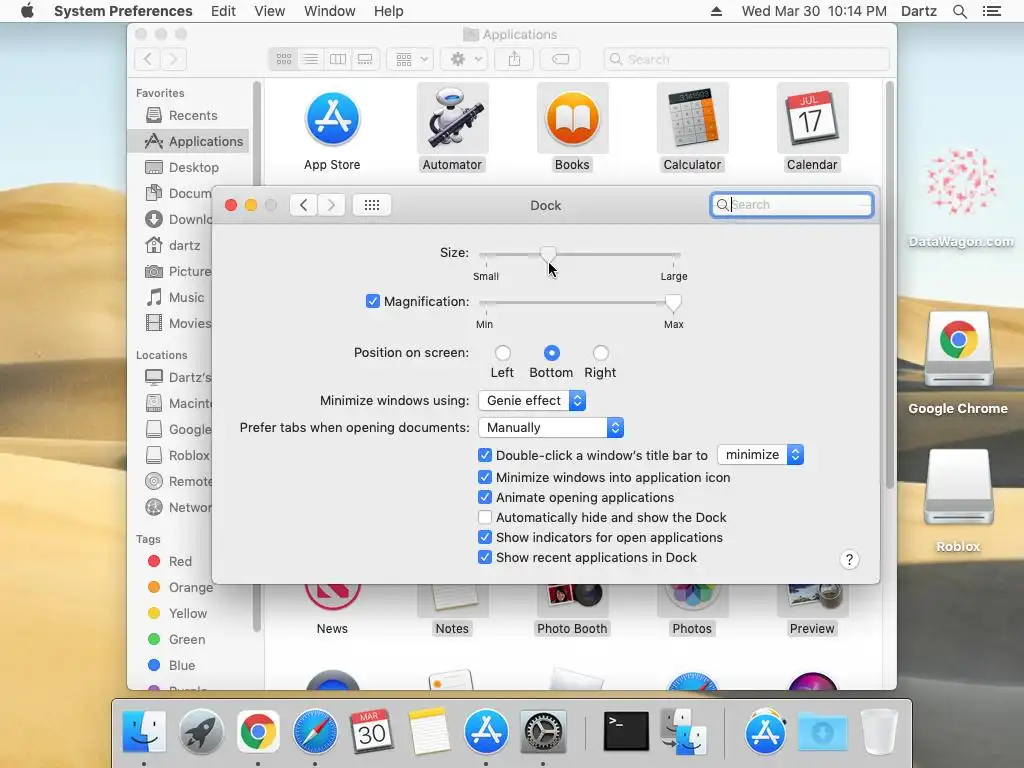Toggle Show indicators for open applications
1024x768 pixels.
[x=485, y=537]
